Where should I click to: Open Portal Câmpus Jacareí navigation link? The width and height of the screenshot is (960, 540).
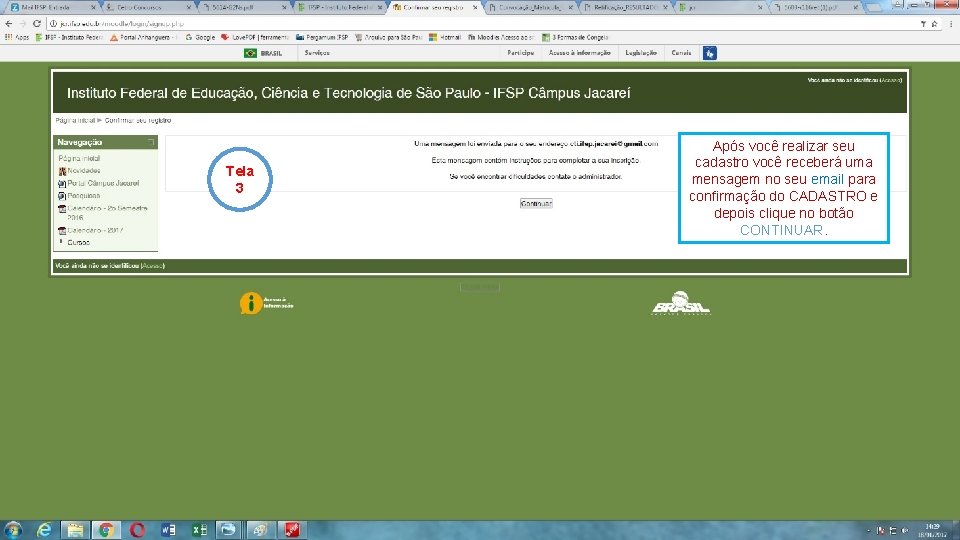point(103,183)
